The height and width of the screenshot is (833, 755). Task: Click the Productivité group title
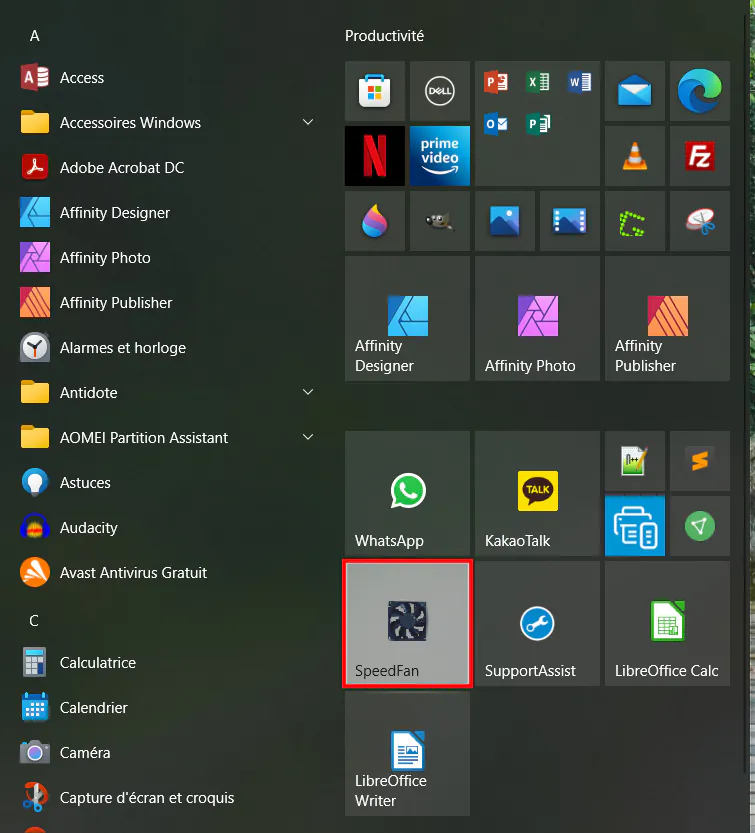[384, 36]
